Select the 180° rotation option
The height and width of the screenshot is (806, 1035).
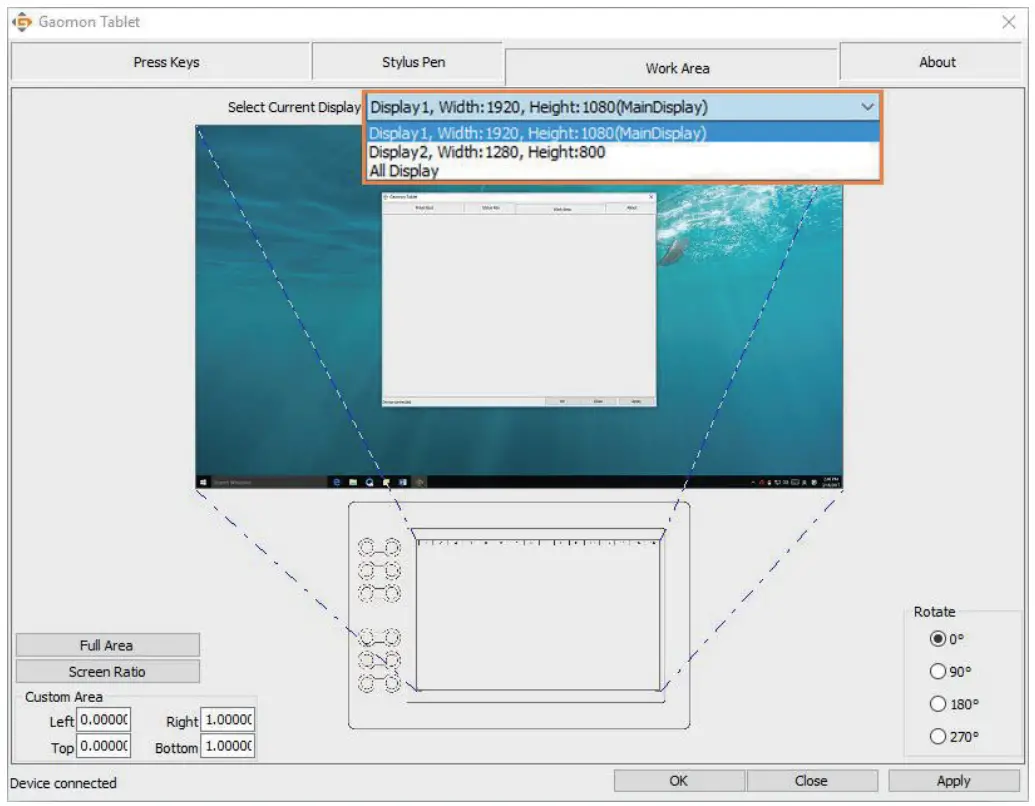tap(938, 704)
